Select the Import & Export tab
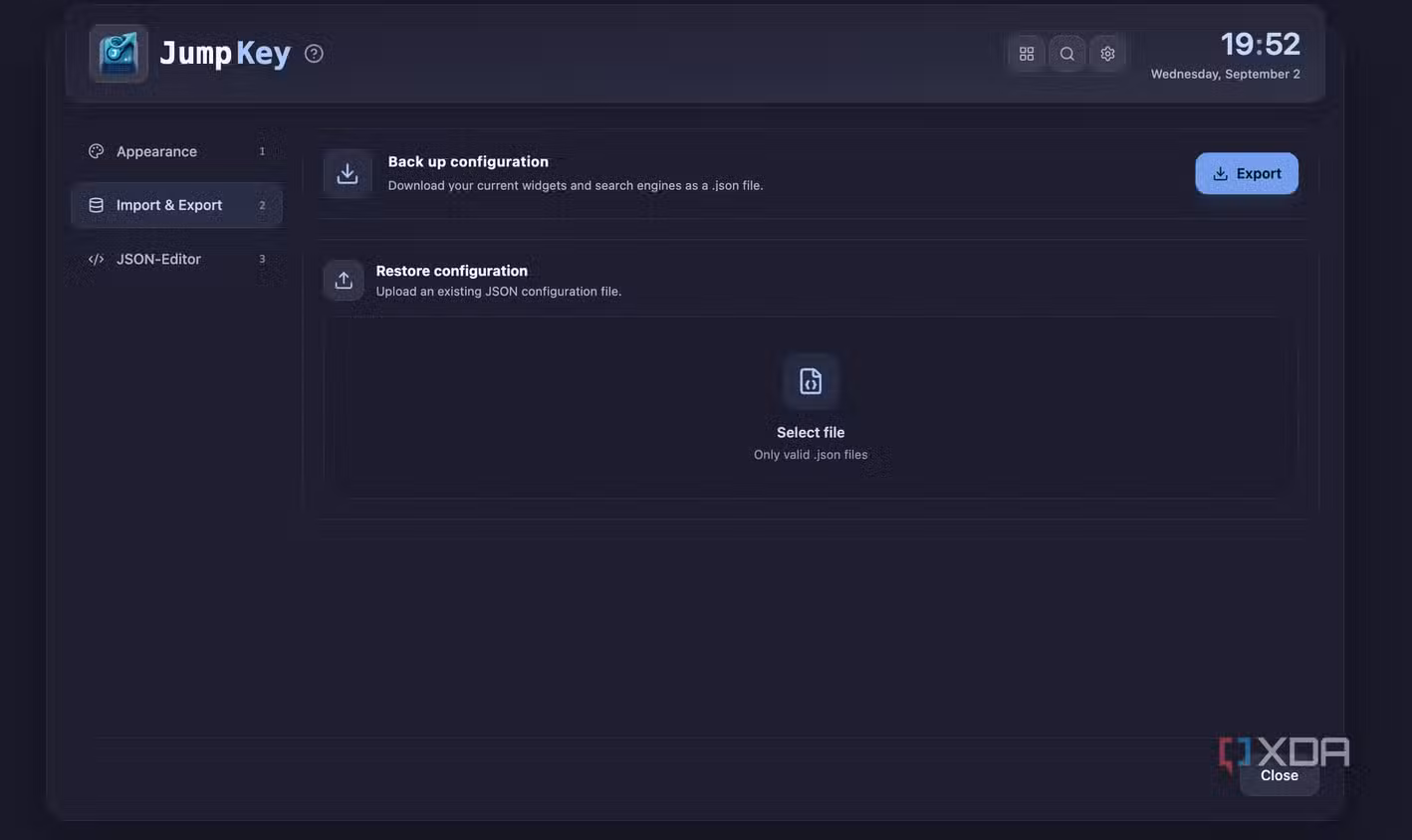The width and height of the screenshot is (1412, 840). coord(176,205)
